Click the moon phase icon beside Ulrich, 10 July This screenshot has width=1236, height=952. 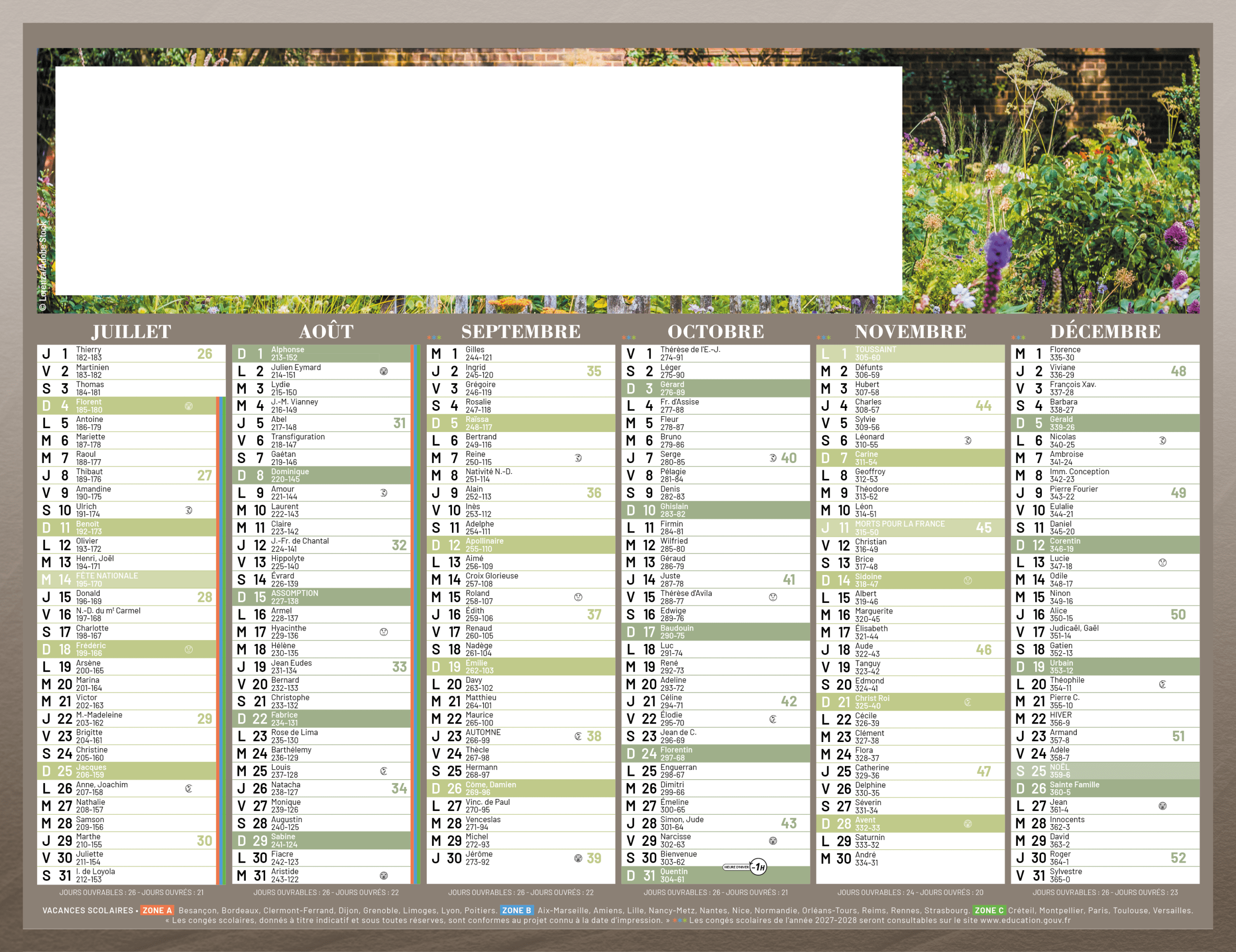click(189, 510)
